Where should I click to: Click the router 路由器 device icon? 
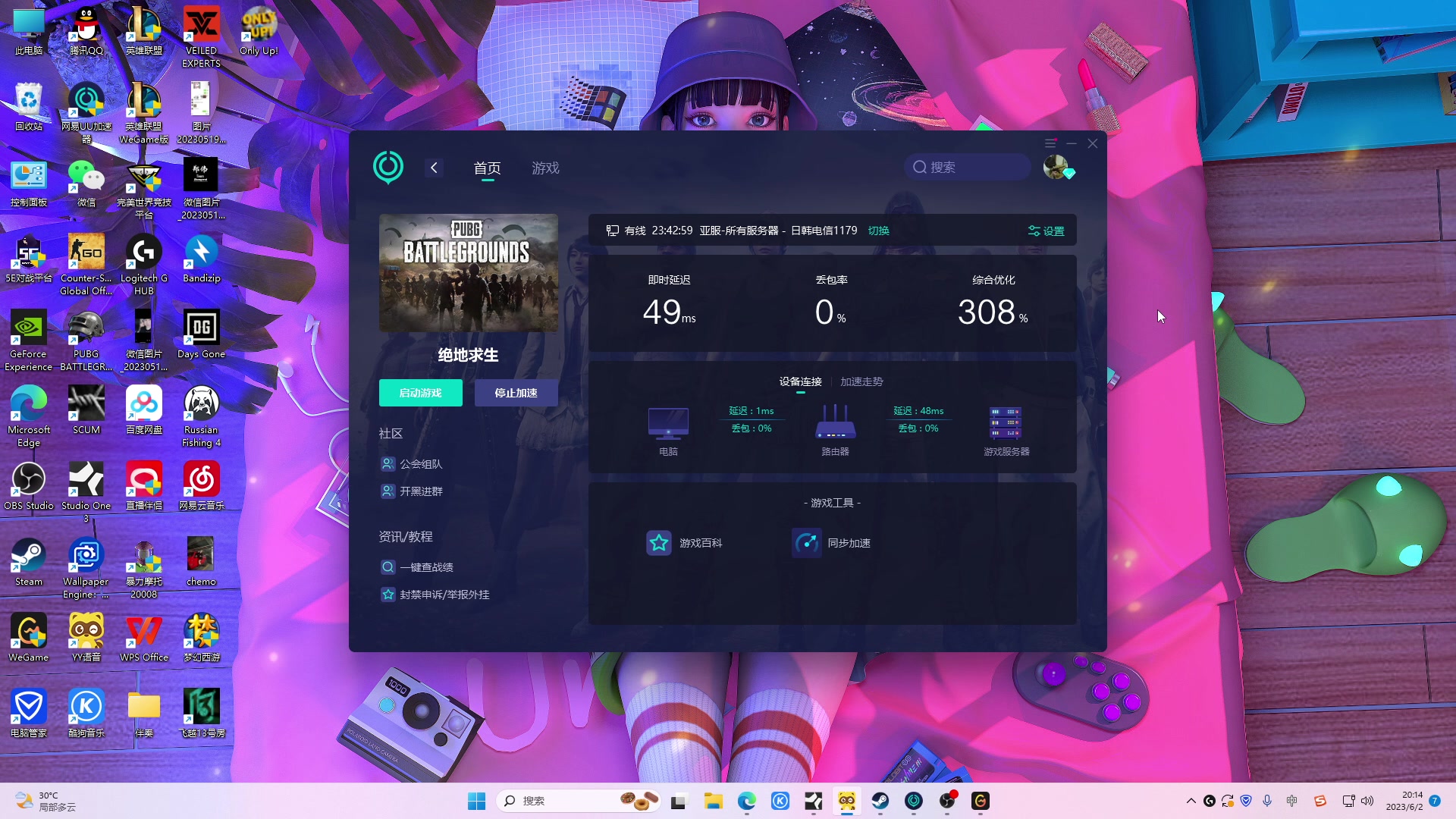(x=835, y=423)
